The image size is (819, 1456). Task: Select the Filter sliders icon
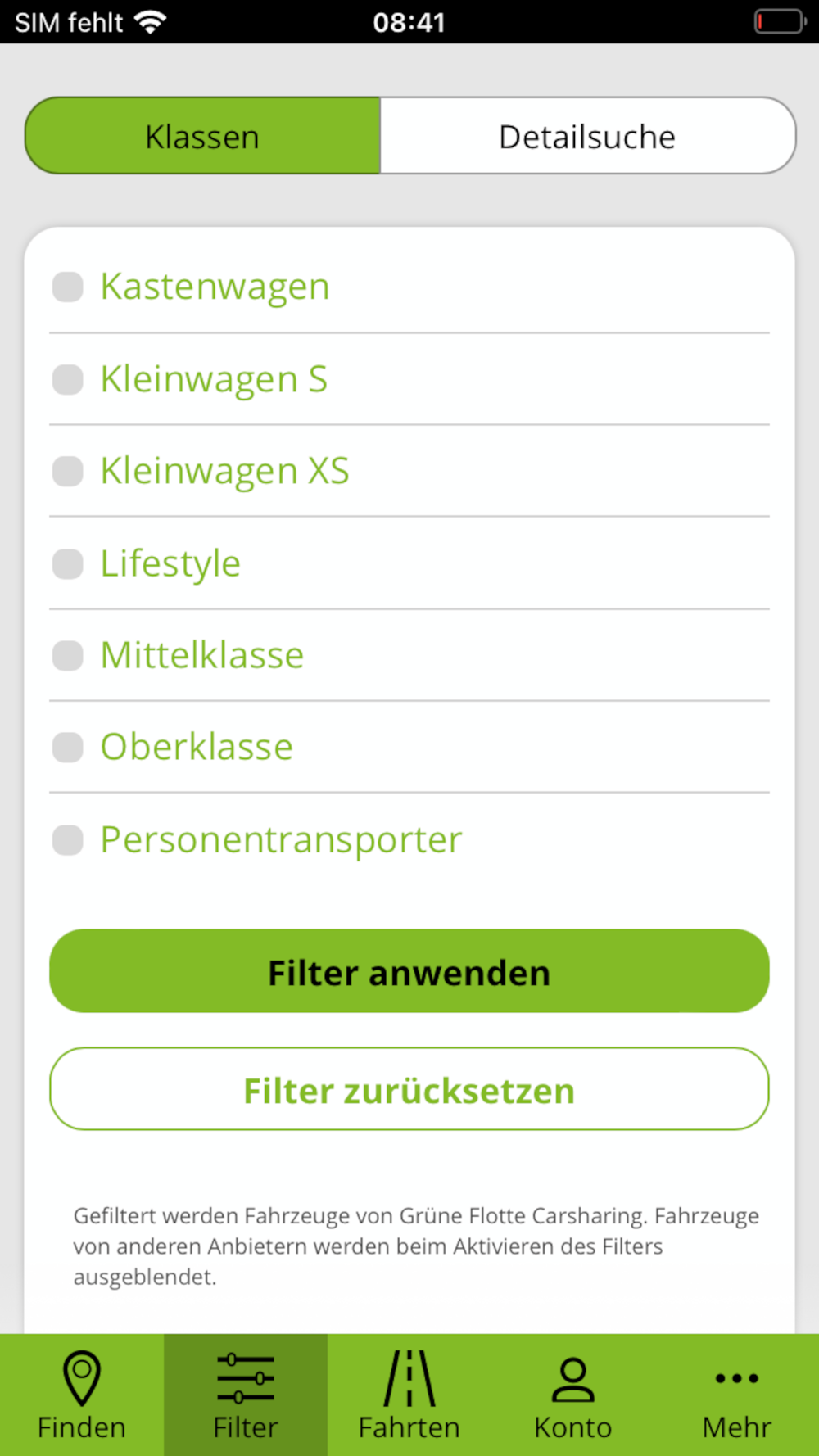246,1379
